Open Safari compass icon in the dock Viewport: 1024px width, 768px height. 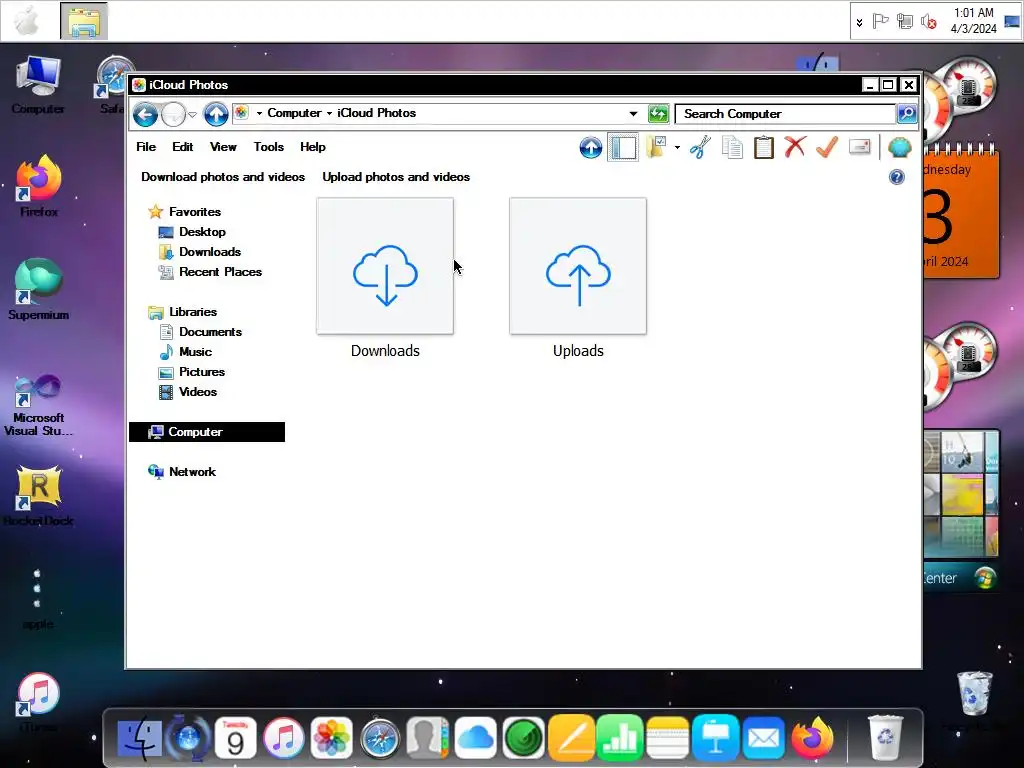pyautogui.click(x=379, y=739)
